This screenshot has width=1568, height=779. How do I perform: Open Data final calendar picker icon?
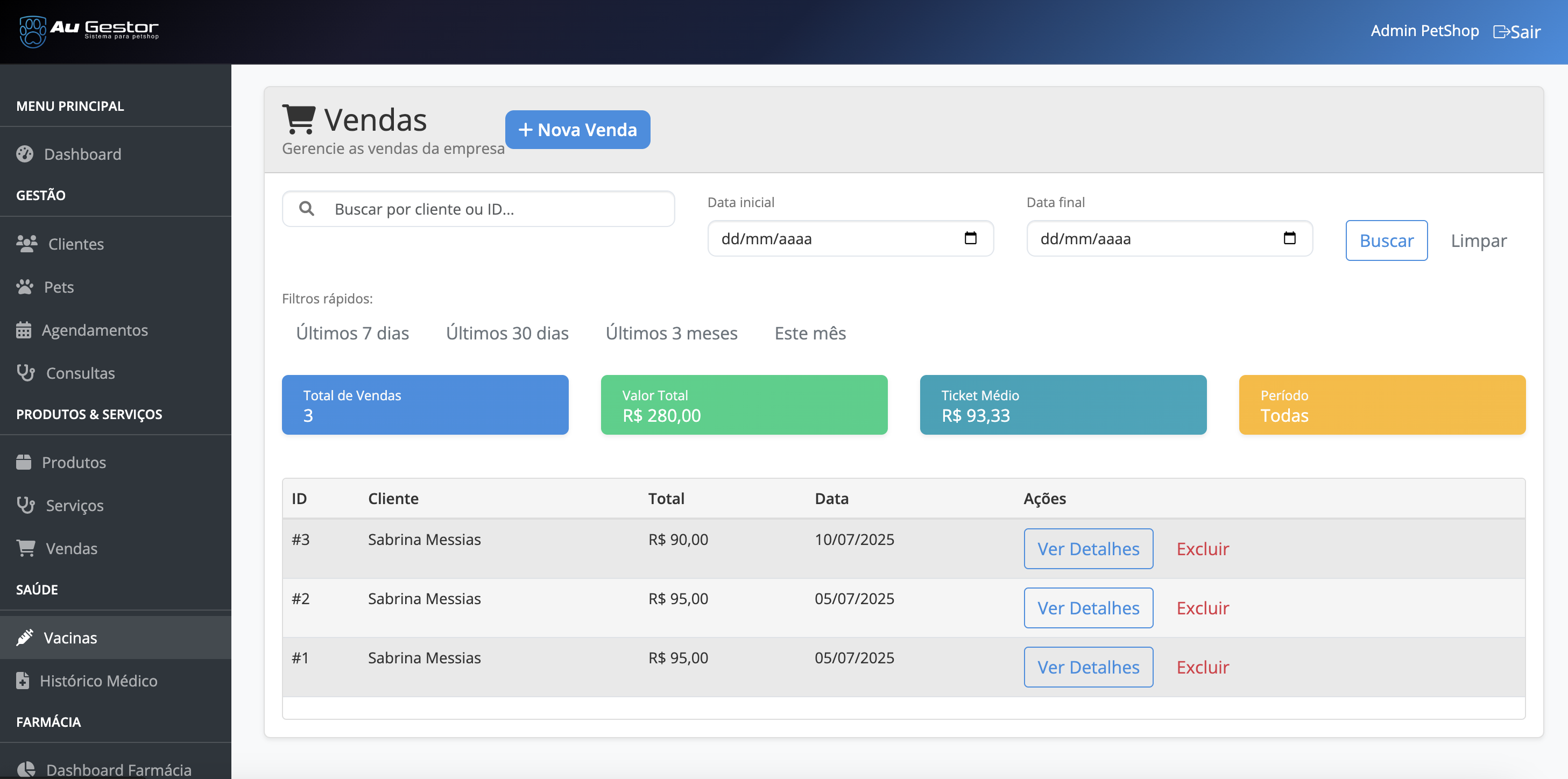(x=1289, y=238)
